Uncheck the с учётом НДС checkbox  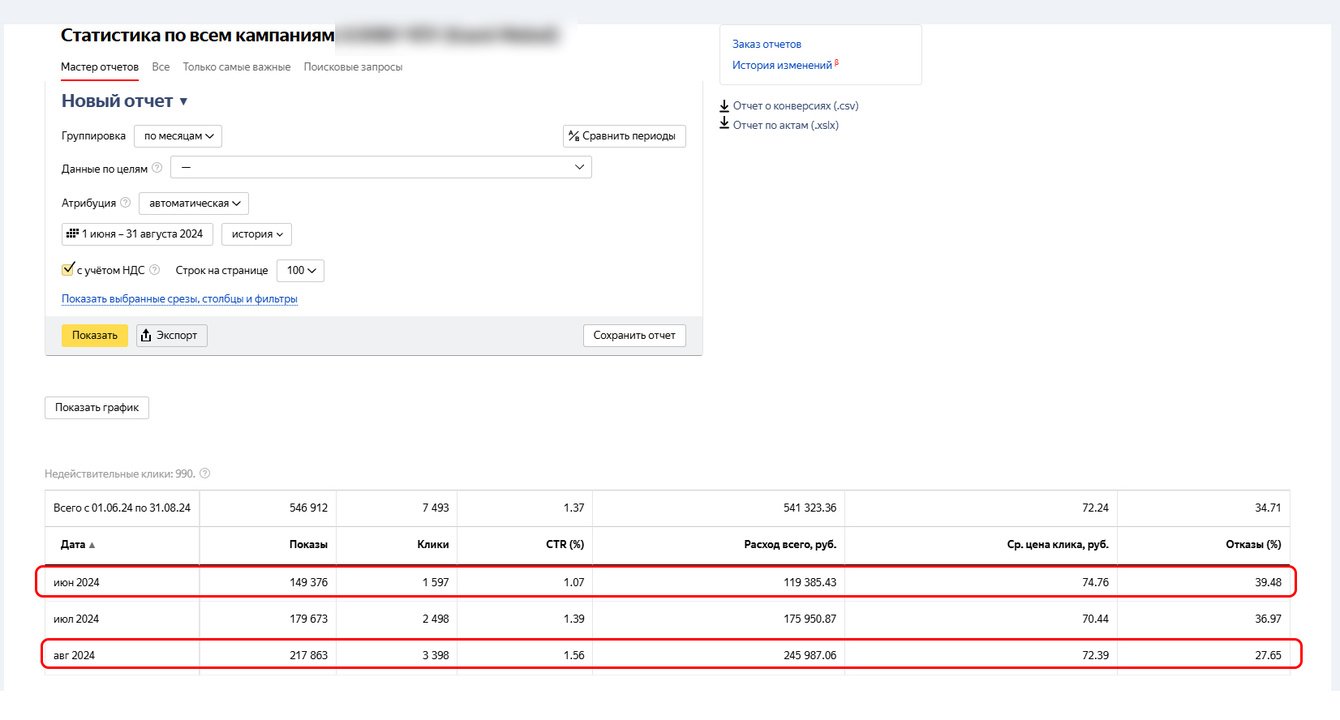[x=68, y=270]
